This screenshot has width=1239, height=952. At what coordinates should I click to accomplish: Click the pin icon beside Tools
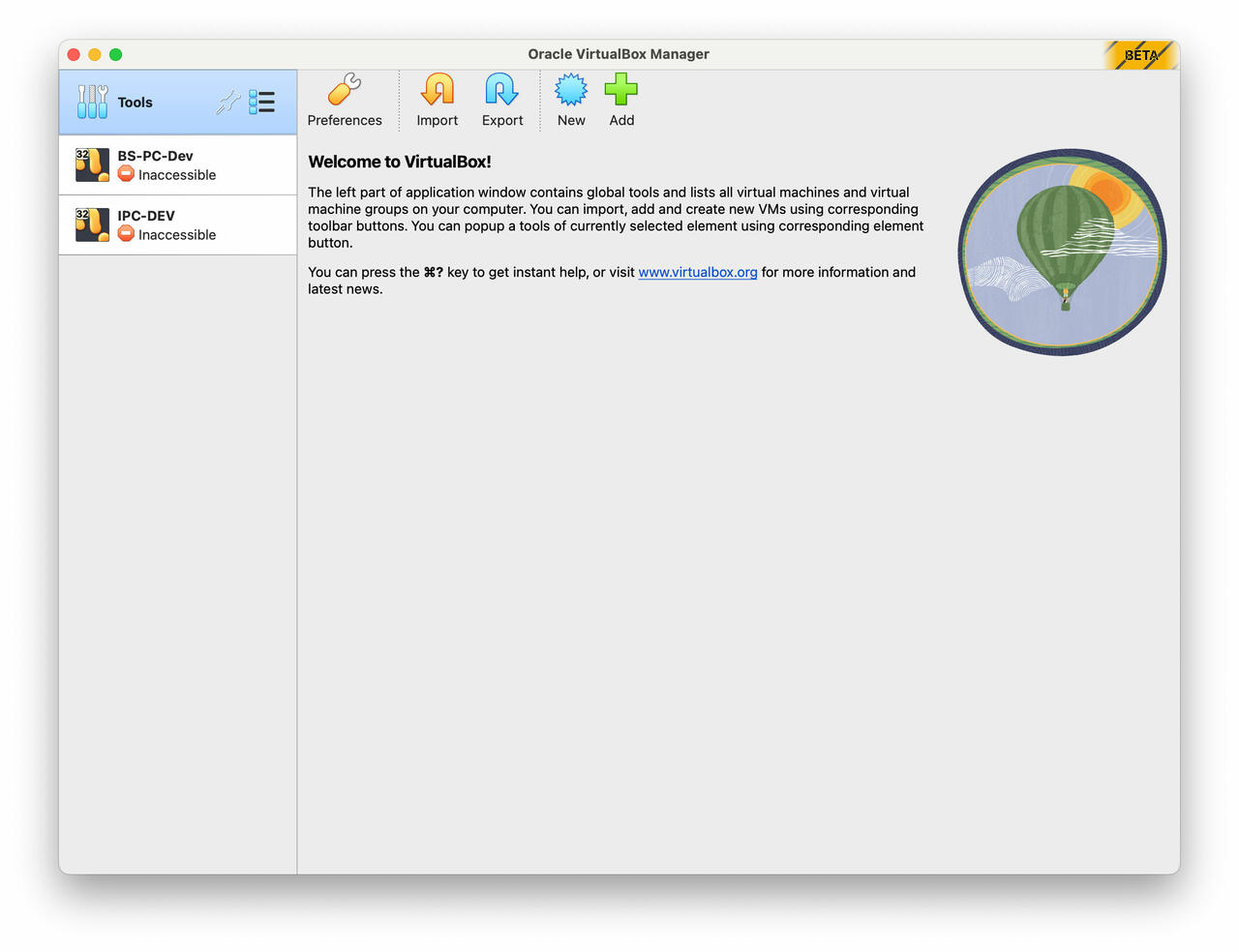(x=228, y=102)
